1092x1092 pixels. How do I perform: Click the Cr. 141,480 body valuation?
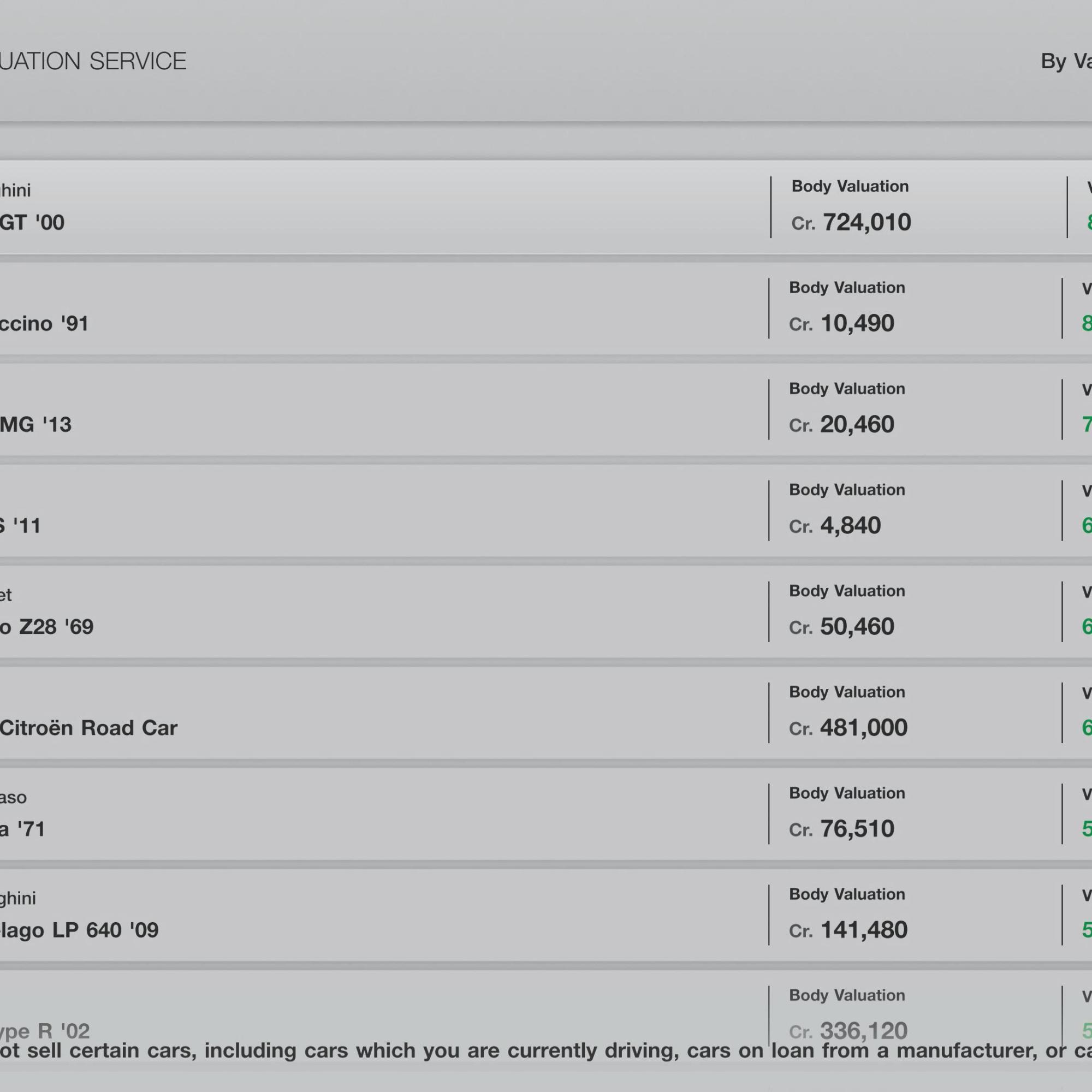pos(849,930)
